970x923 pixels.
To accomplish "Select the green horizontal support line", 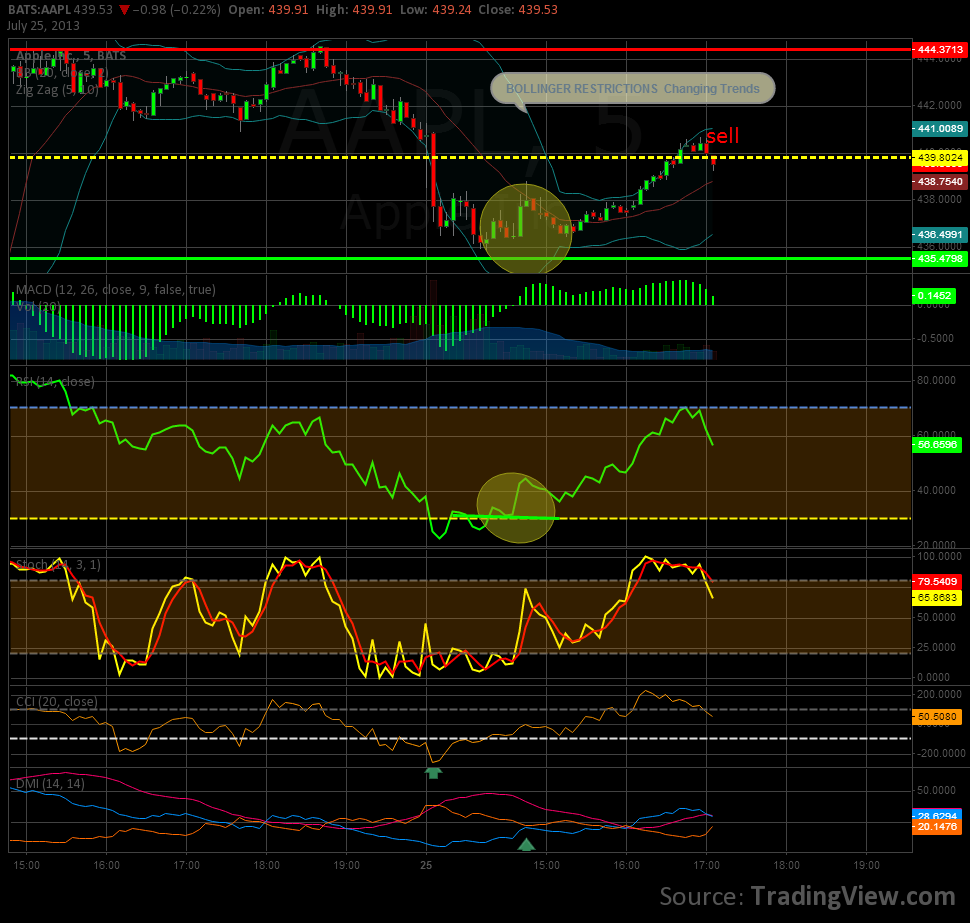I will 460,259.
